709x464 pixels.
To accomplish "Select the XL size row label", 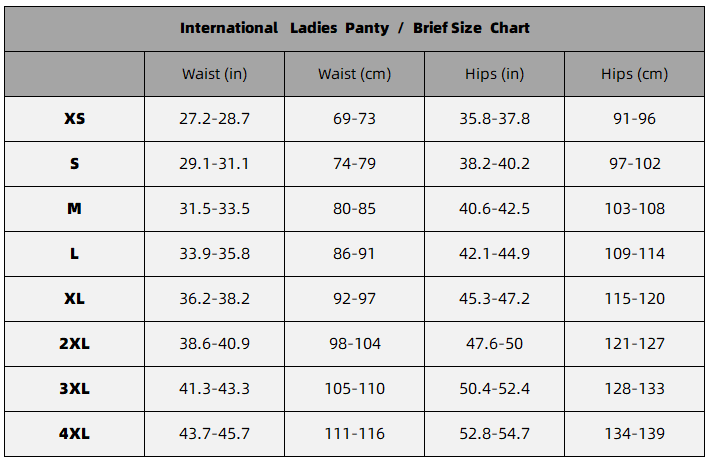I will pos(75,298).
